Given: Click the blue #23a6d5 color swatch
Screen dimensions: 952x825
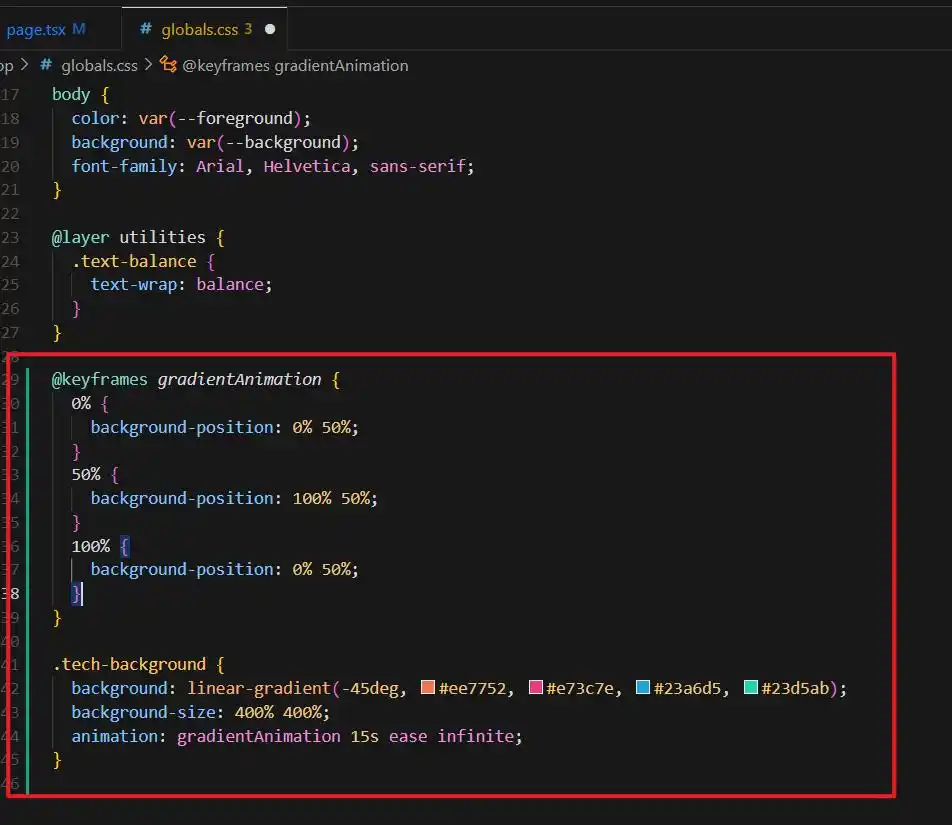Looking at the screenshot, I should coord(643,688).
